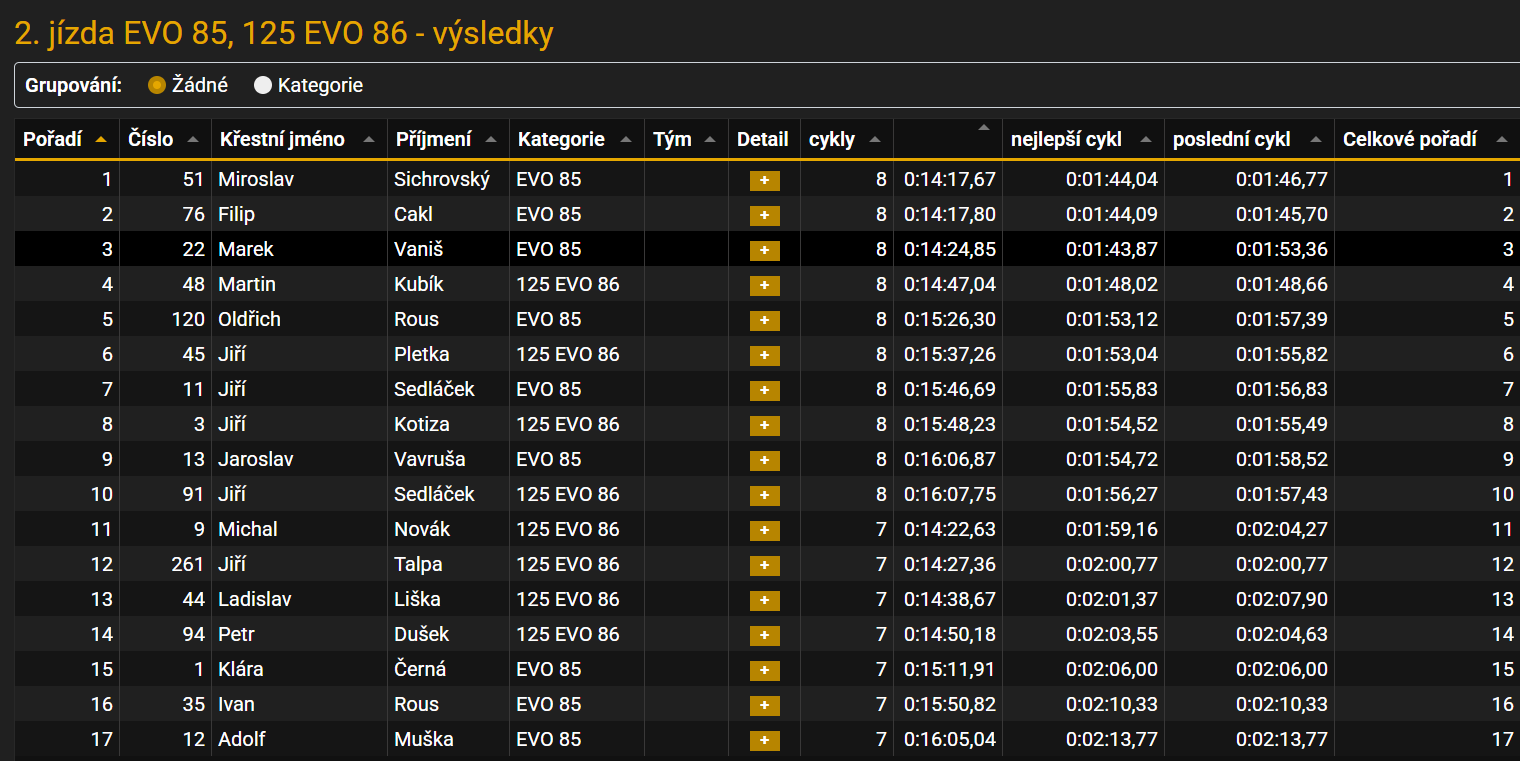Click detail plus for Klára Černá
This screenshot has width=1520, height=761.
pyautogui.click(x=764, y=670)
